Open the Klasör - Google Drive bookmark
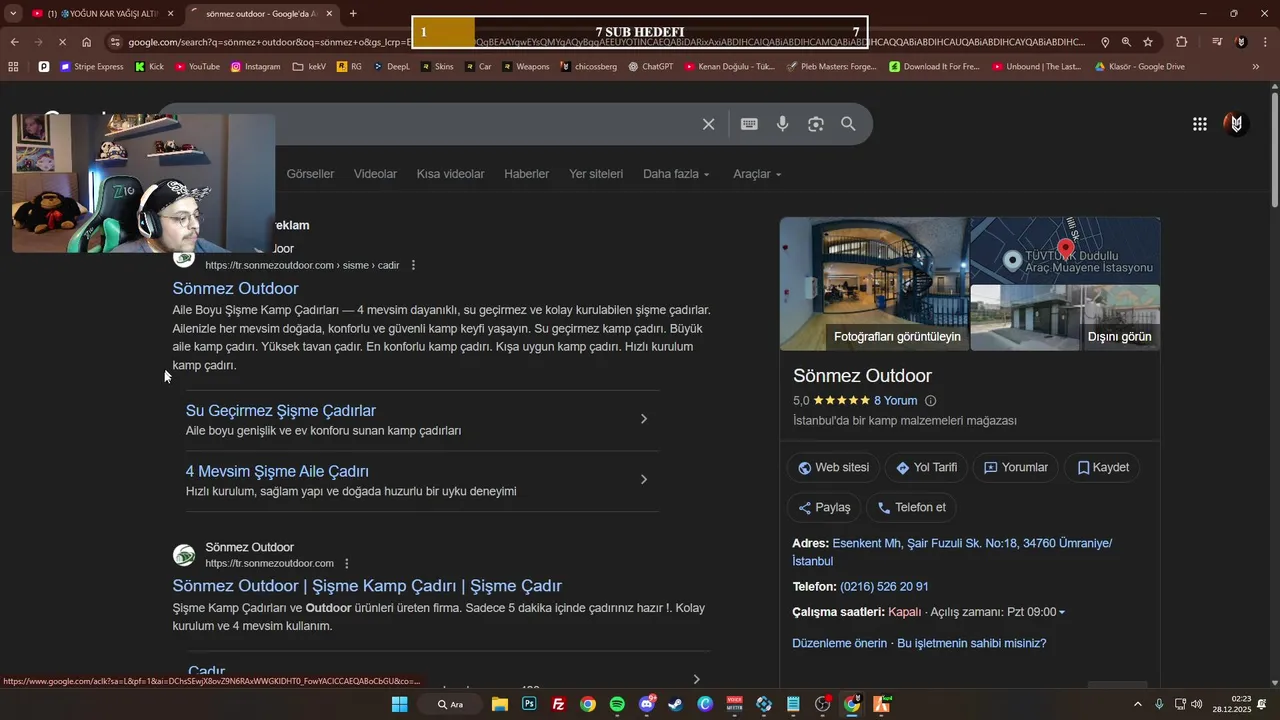Image resolution: width=1280 pixels, height=720 pixels. click(x=1139, y=67)
